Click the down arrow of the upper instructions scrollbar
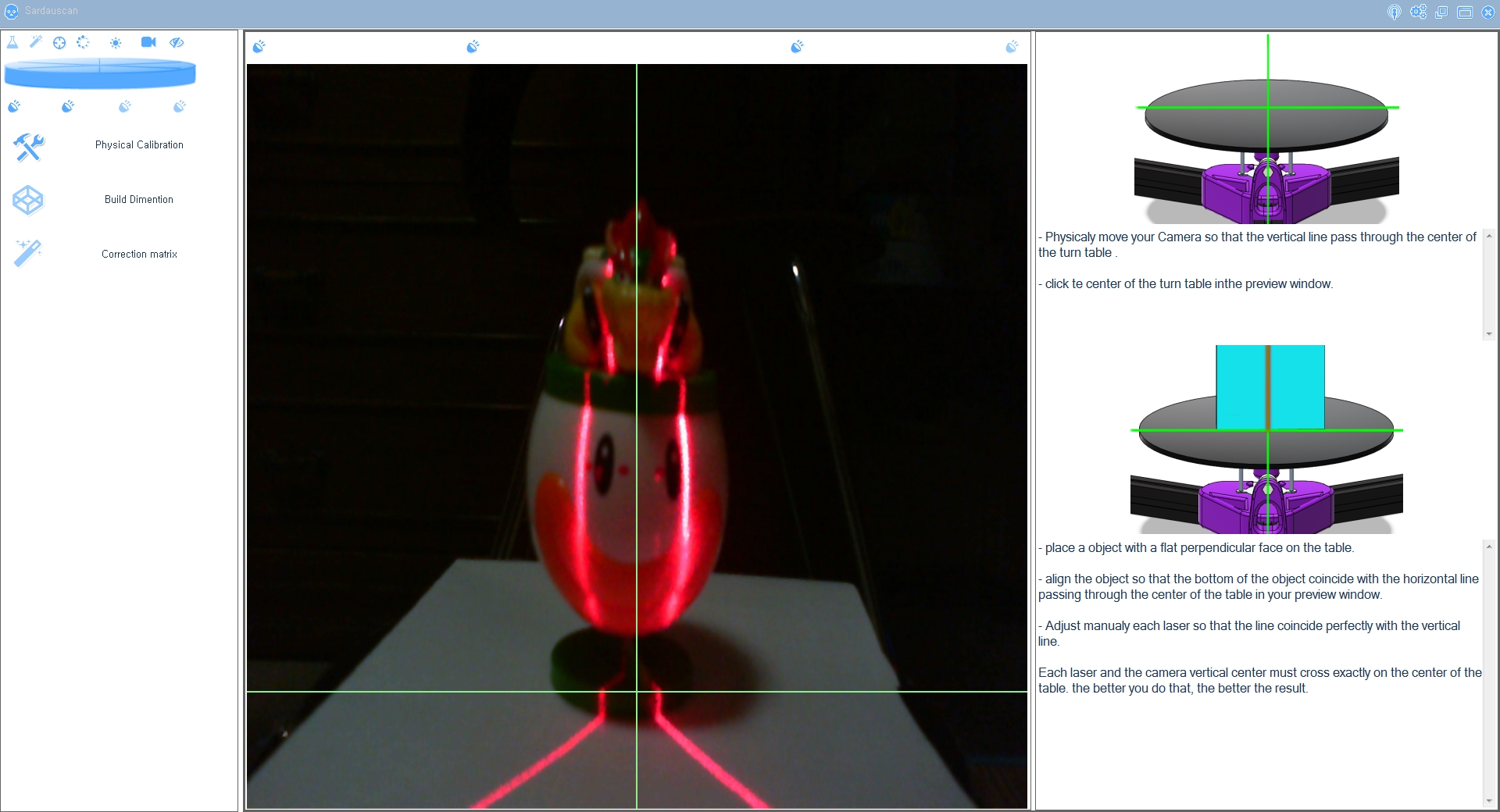 (1489, 334)
